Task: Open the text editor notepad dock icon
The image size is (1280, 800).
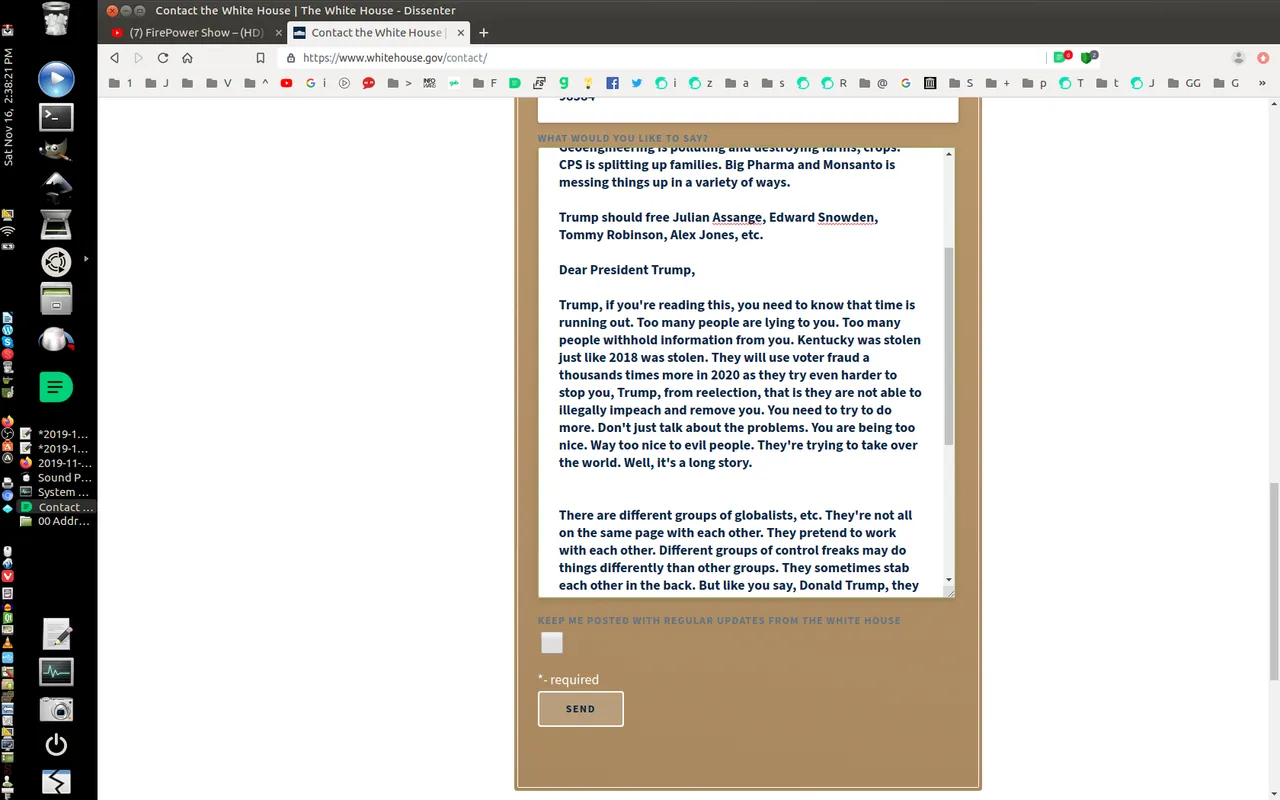Action: point(56,634)
